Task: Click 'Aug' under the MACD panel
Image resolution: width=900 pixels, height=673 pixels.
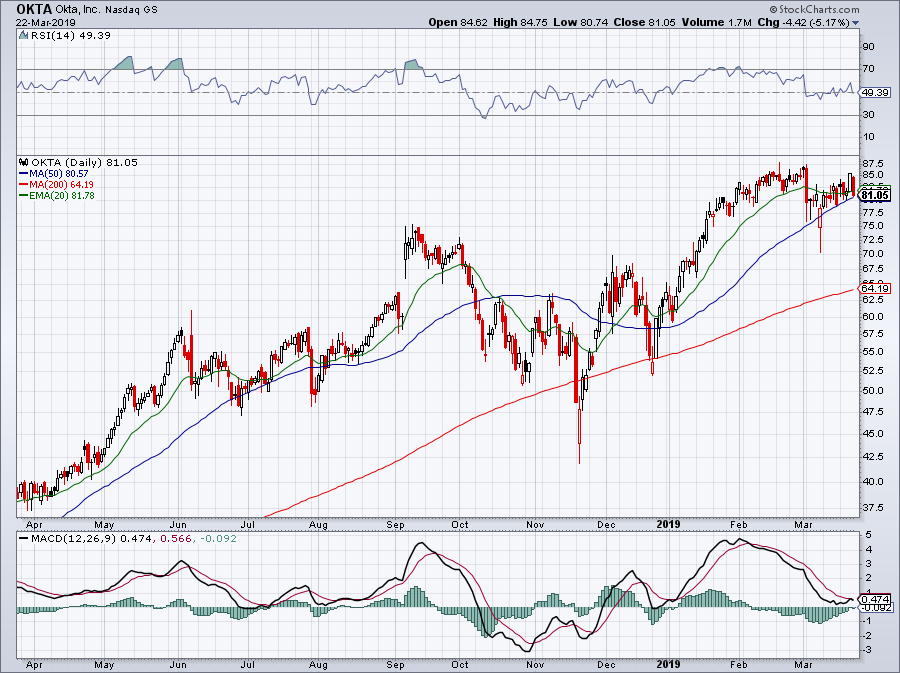Action: pos(318,665)
